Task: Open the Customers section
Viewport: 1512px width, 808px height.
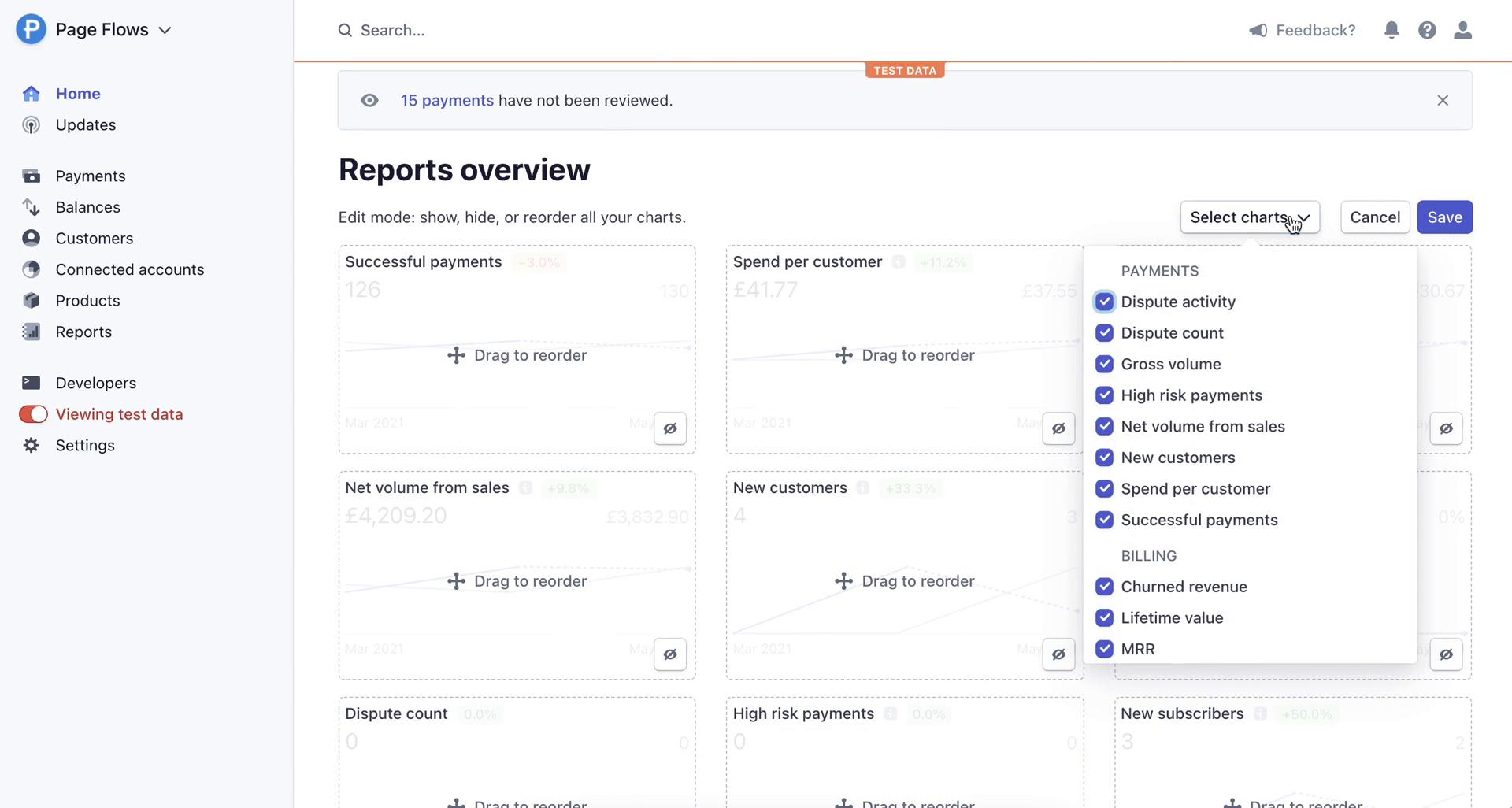Action: [94, 239]
